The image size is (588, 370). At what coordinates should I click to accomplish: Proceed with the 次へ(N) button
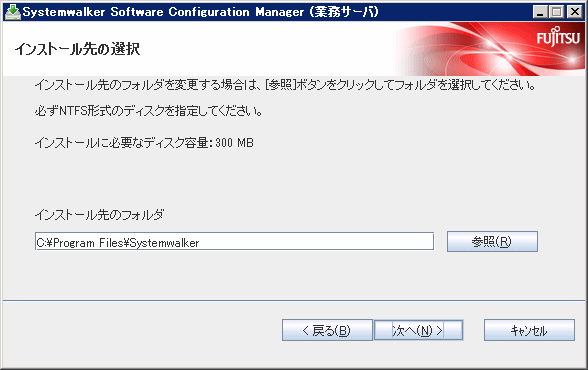418,330
